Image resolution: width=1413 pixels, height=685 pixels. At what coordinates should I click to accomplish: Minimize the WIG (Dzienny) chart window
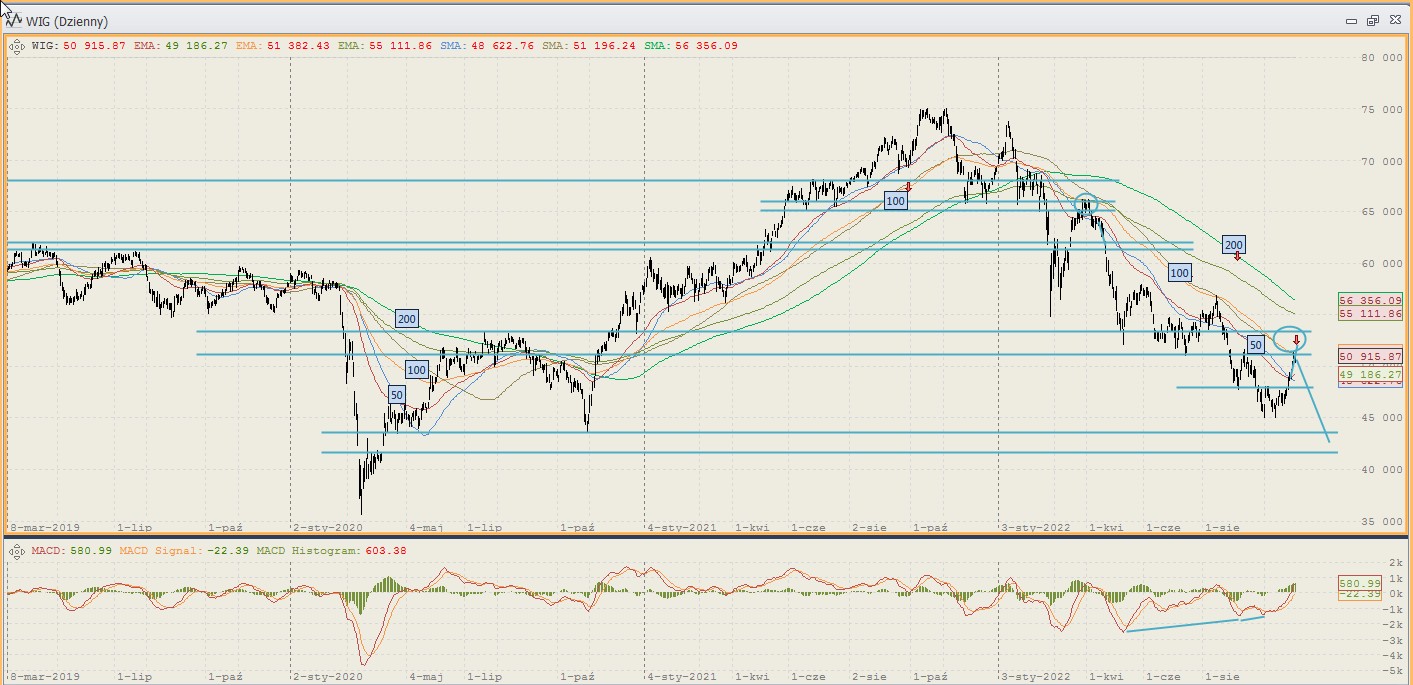(x=1351, y=20)
